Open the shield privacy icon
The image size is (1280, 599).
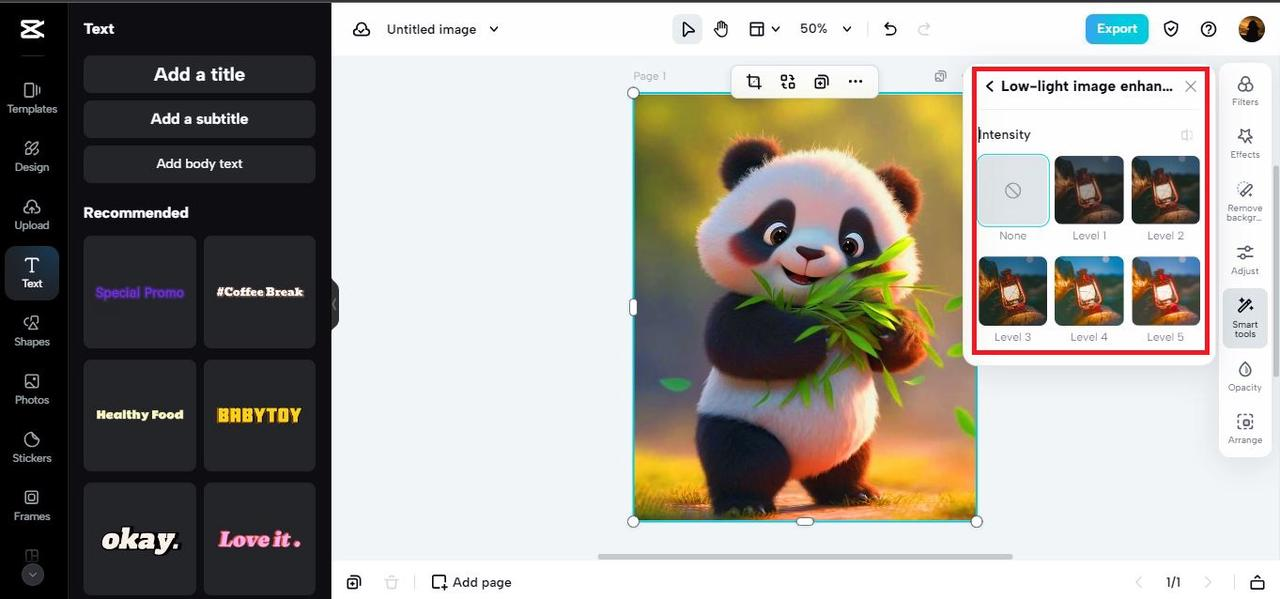tap(1171, 29)
